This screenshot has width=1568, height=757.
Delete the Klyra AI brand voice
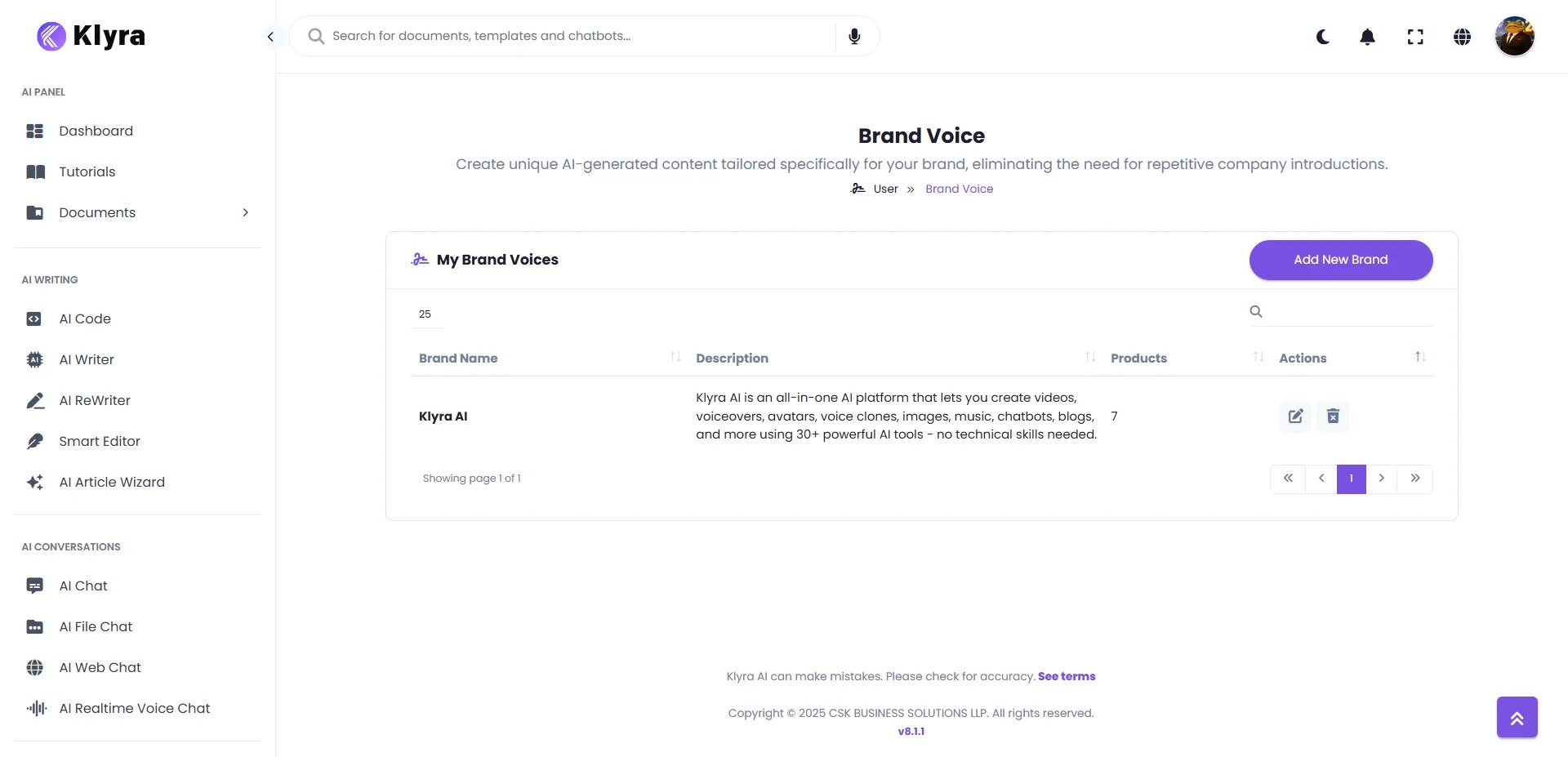1333,416
